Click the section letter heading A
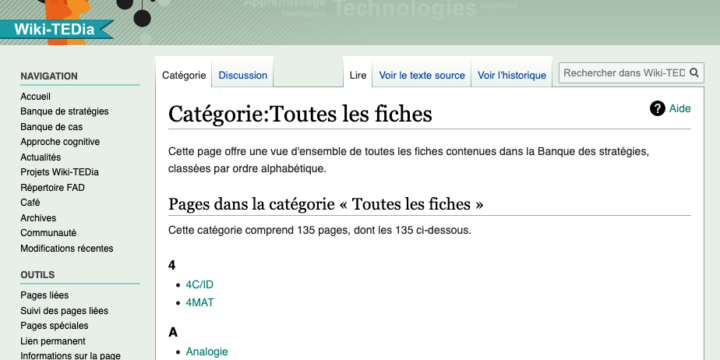The image size is (720, 360). coord(173,332)
